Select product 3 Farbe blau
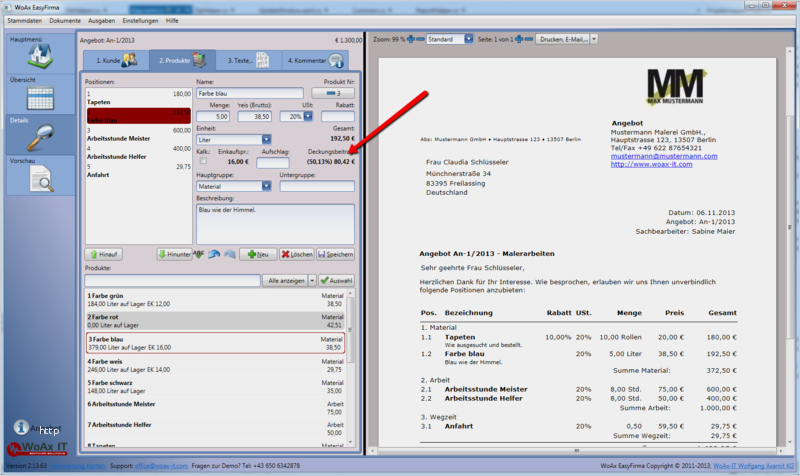The image size is (800, 476). tap(215, 343)
